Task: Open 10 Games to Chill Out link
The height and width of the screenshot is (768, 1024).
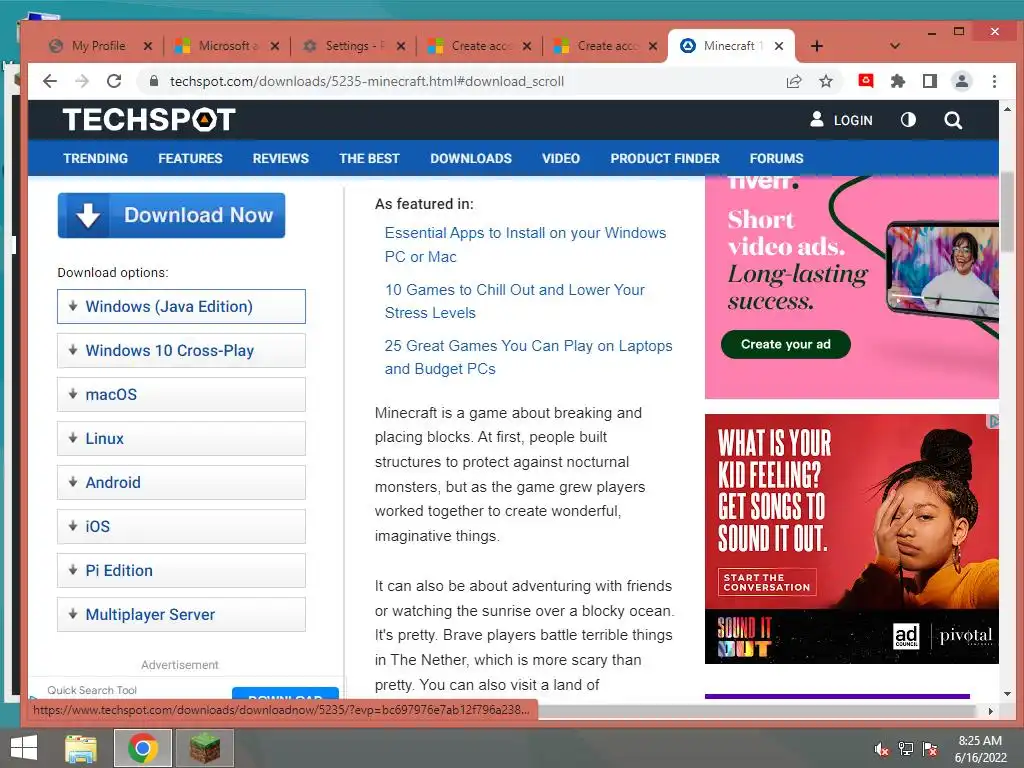Action: point(515,301)
